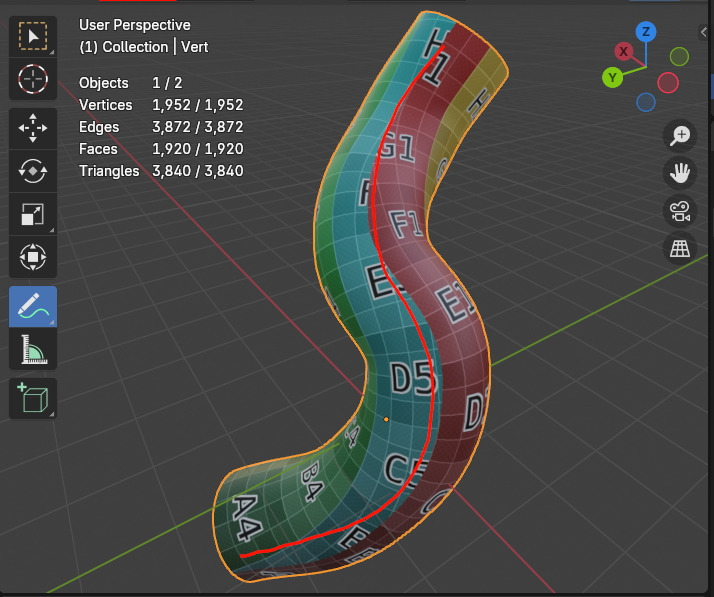
Task: Pick the Rotate tool
Action: [x=33, y=171]
